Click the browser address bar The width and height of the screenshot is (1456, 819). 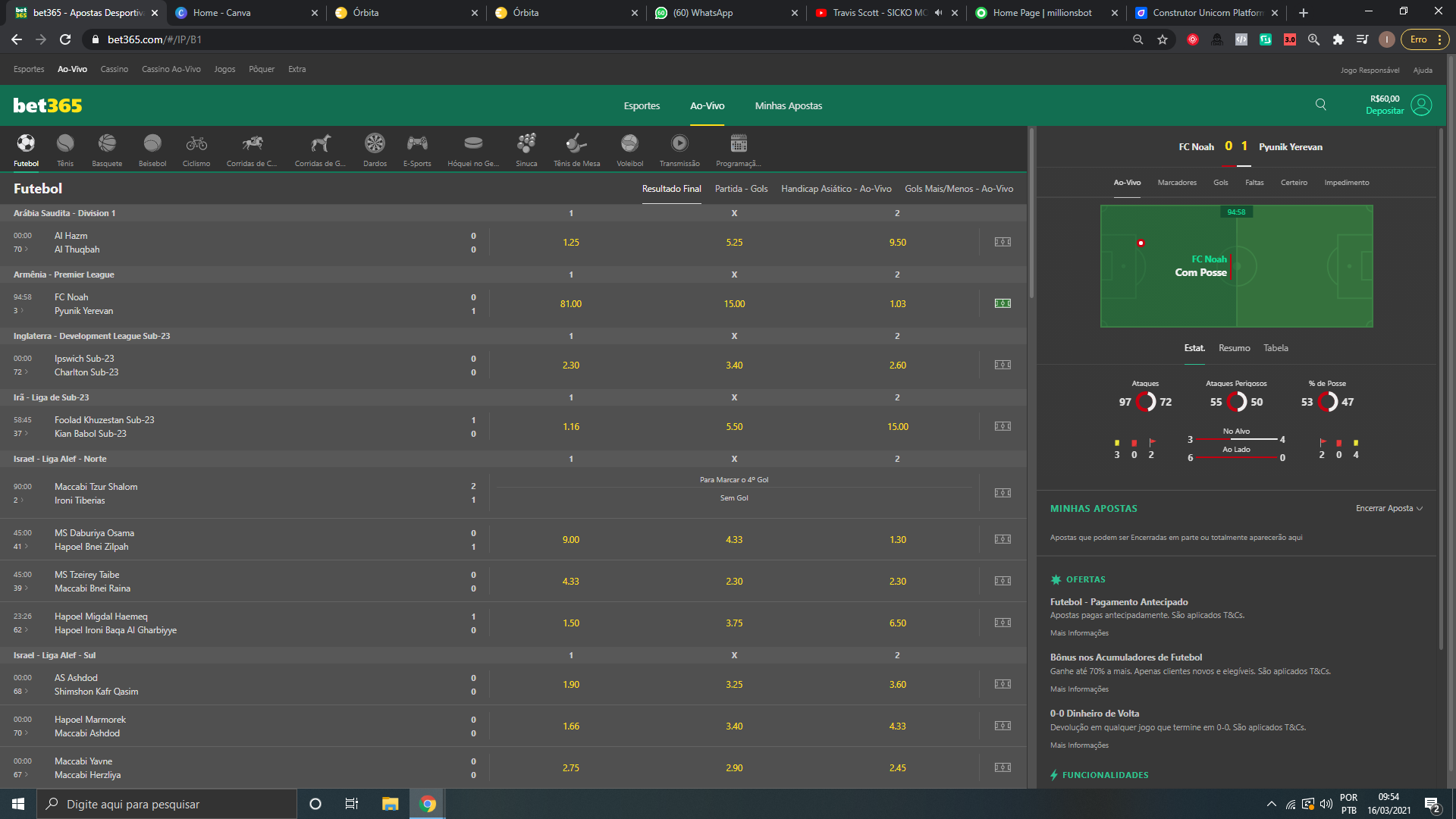point(607,39)
